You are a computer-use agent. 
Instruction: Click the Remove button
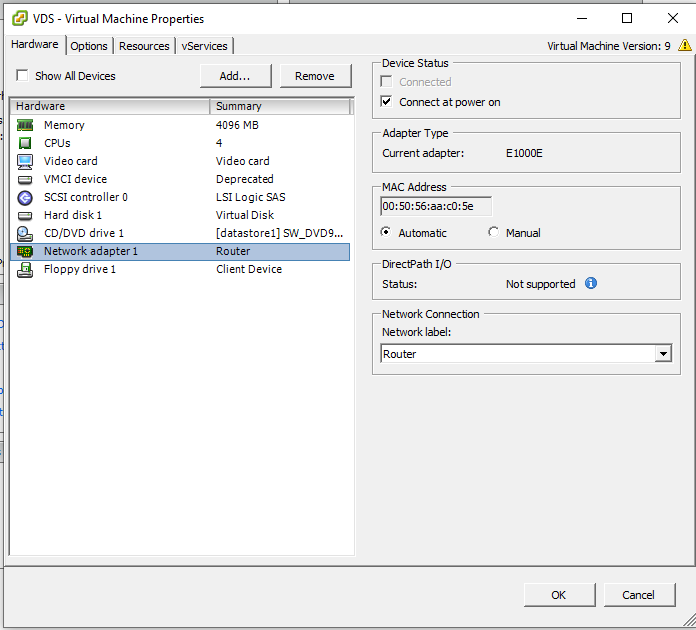coord(315,76)
